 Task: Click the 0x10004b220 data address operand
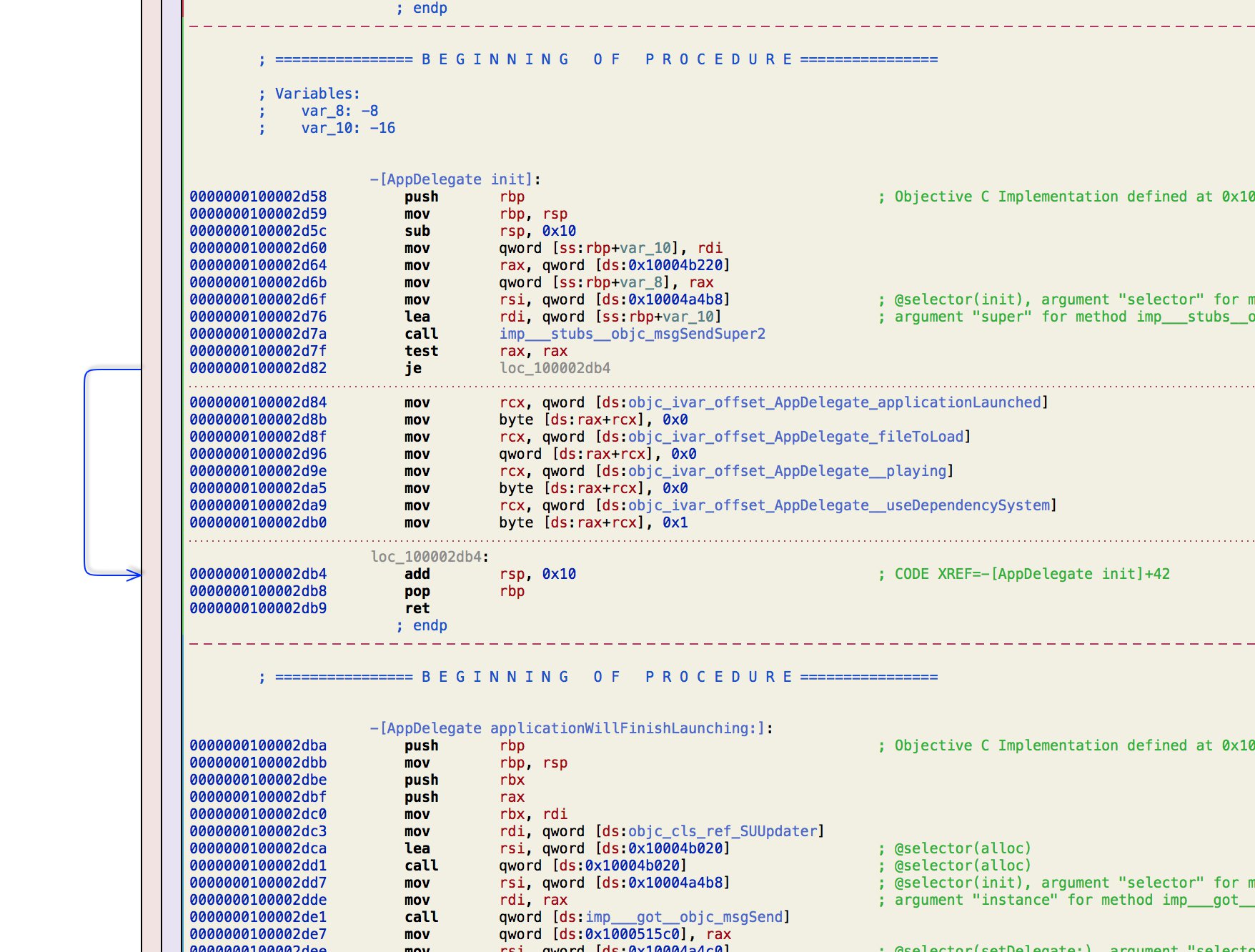pos(675,265)
